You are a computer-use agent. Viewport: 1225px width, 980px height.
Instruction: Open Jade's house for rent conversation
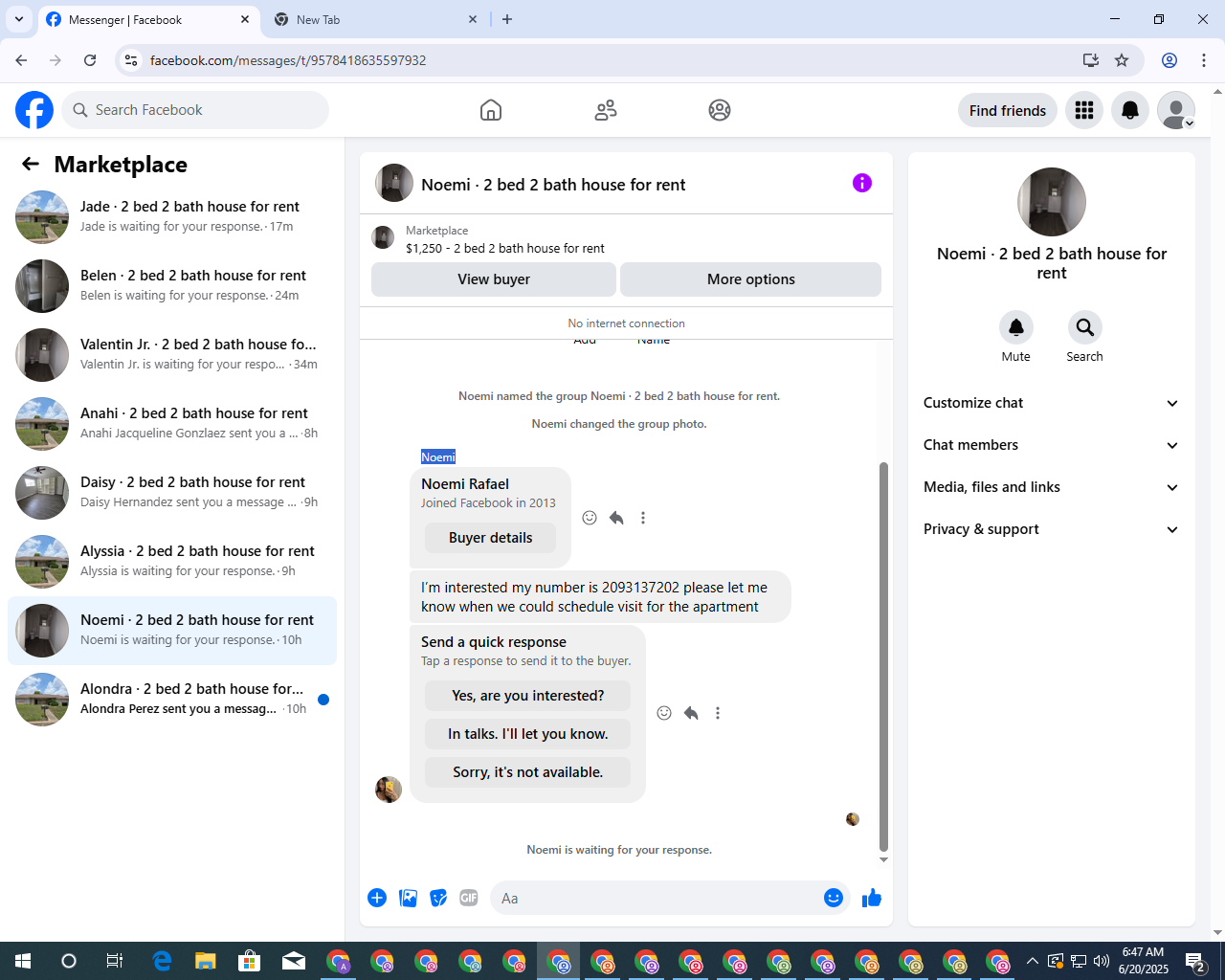tap(172, 216)
